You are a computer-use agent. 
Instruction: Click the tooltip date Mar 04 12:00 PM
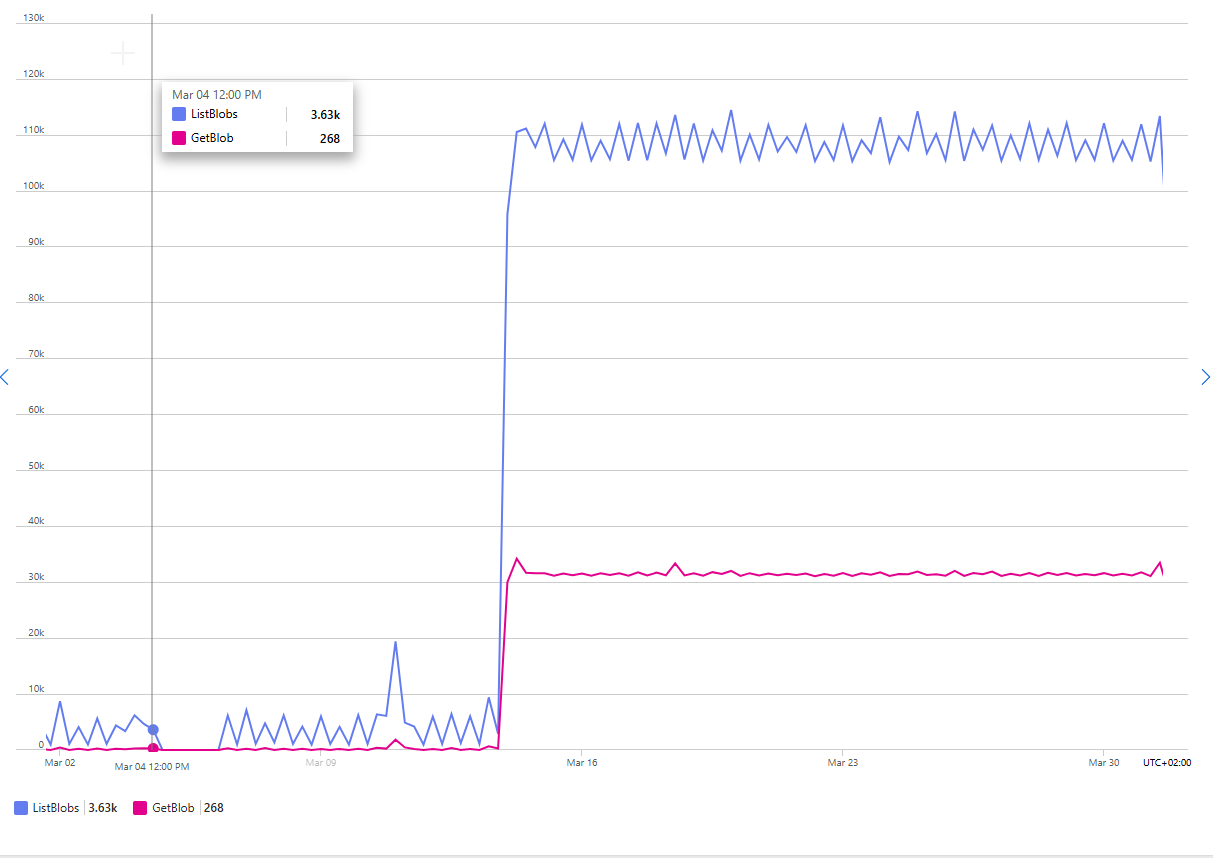[x=217, y=95]
